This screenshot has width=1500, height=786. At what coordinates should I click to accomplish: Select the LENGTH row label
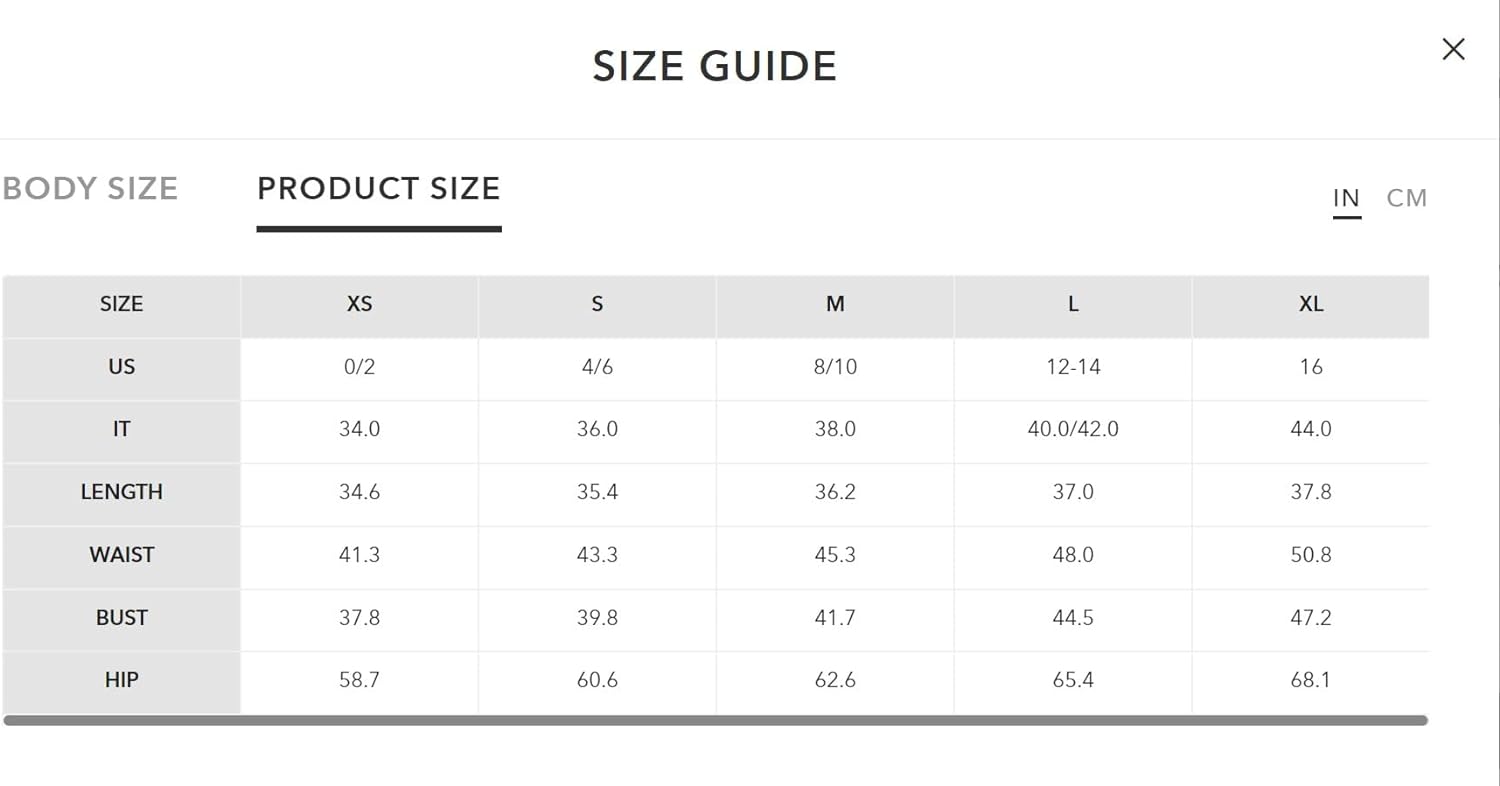121,492
